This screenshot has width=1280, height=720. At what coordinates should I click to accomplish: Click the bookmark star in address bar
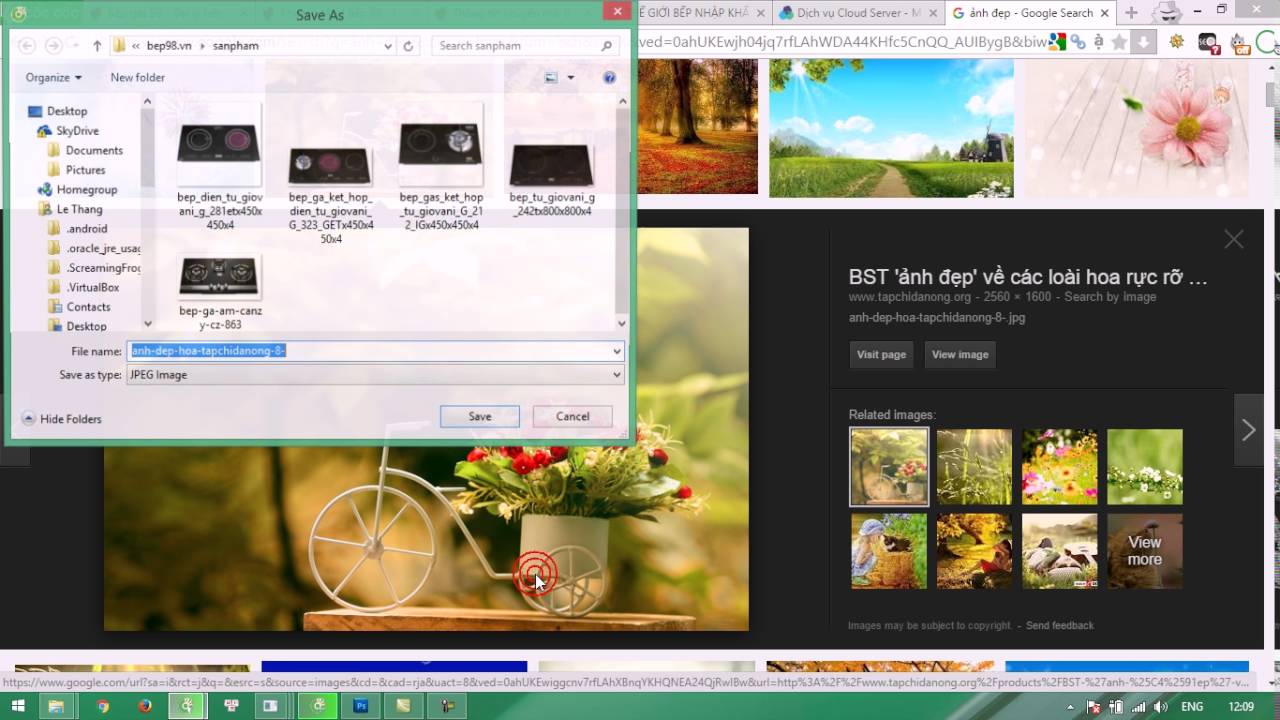1119,42
